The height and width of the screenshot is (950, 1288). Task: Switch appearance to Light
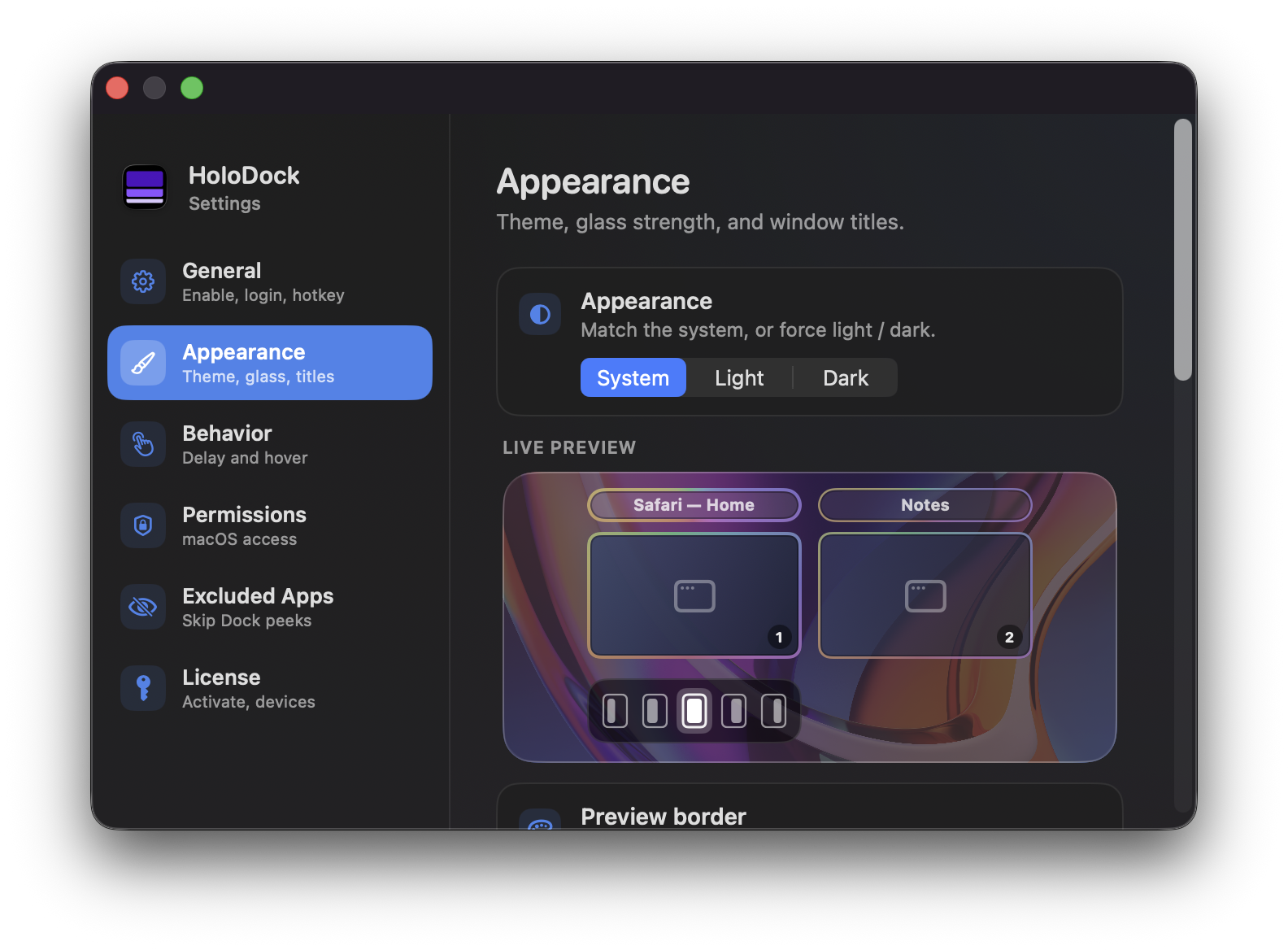point(739,377)
